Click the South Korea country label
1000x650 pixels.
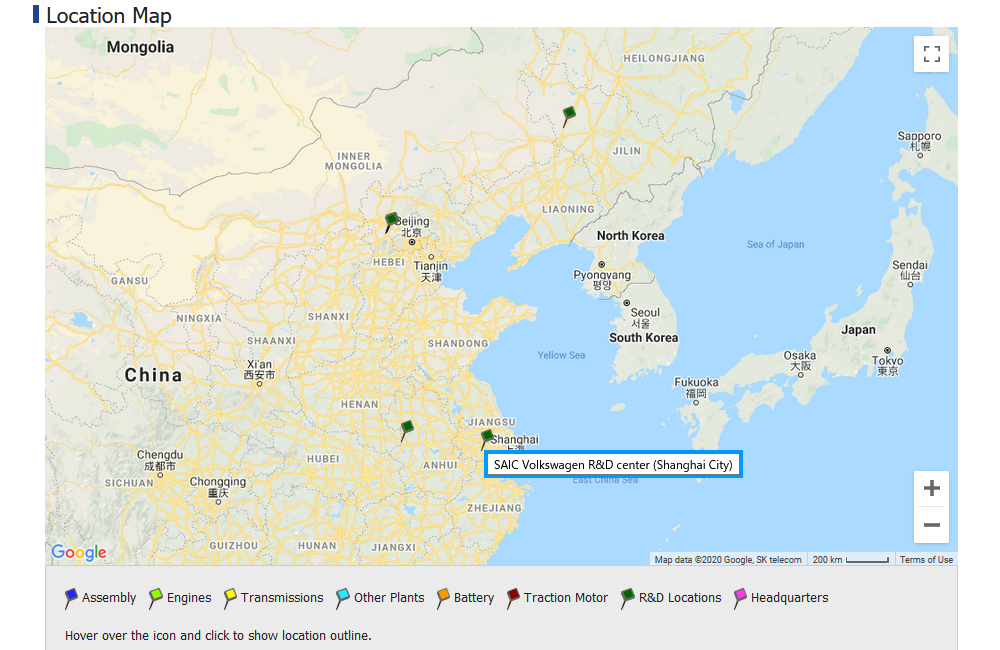(x=643, y=338)
